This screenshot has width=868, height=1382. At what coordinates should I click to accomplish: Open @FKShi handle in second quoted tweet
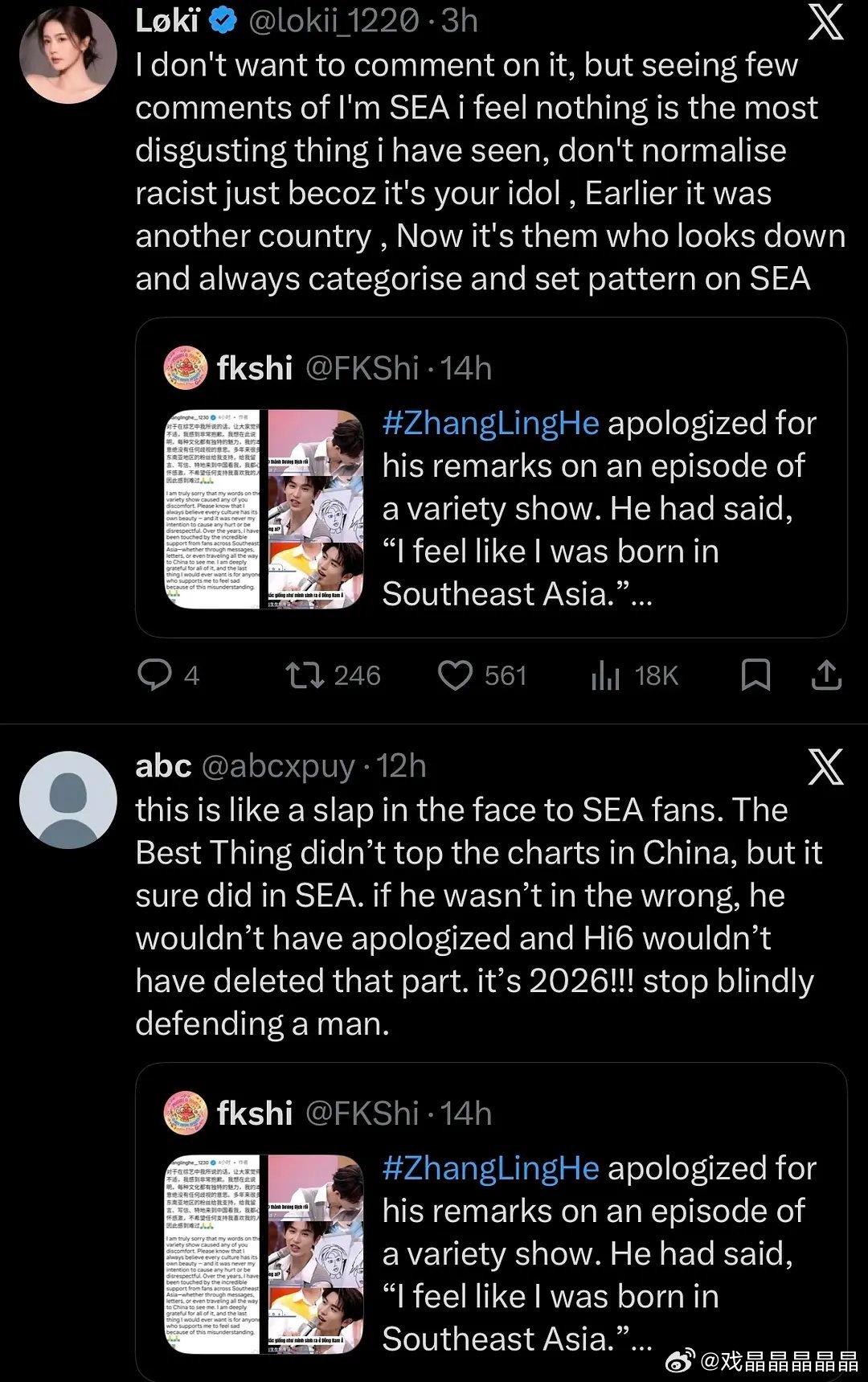(362, 1113)
